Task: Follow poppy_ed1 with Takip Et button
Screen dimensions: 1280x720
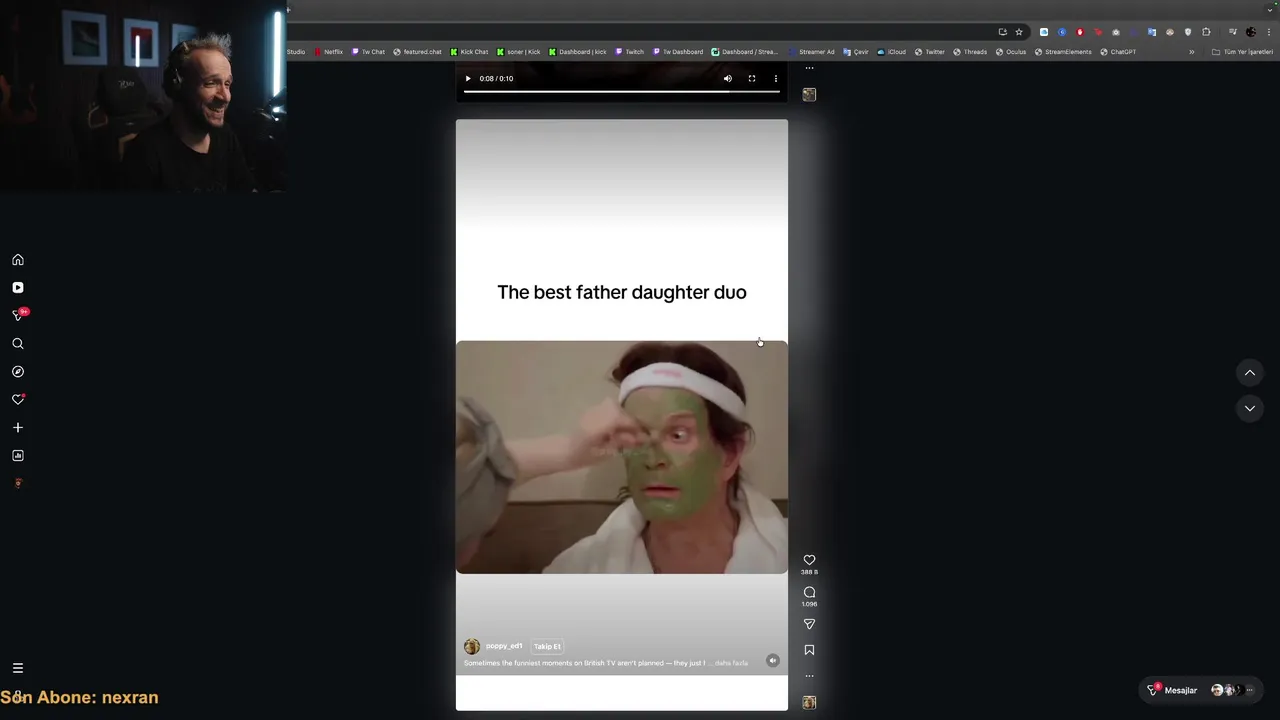Action: [547, 646]
